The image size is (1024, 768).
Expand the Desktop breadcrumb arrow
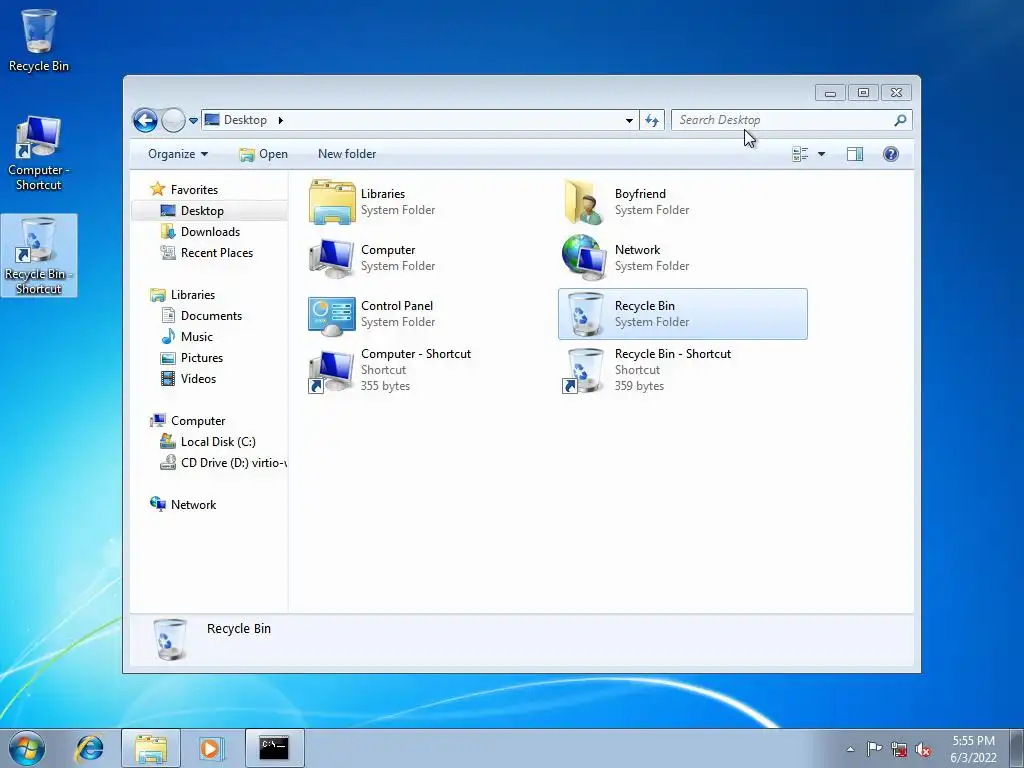(281, 120)
